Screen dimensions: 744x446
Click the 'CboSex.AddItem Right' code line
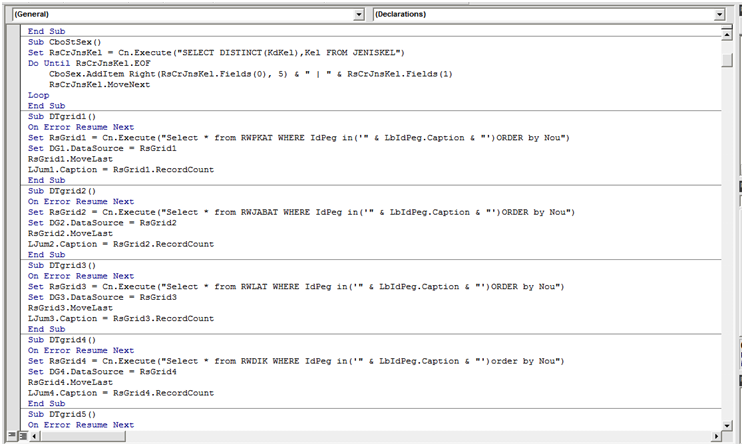[251, 74]
